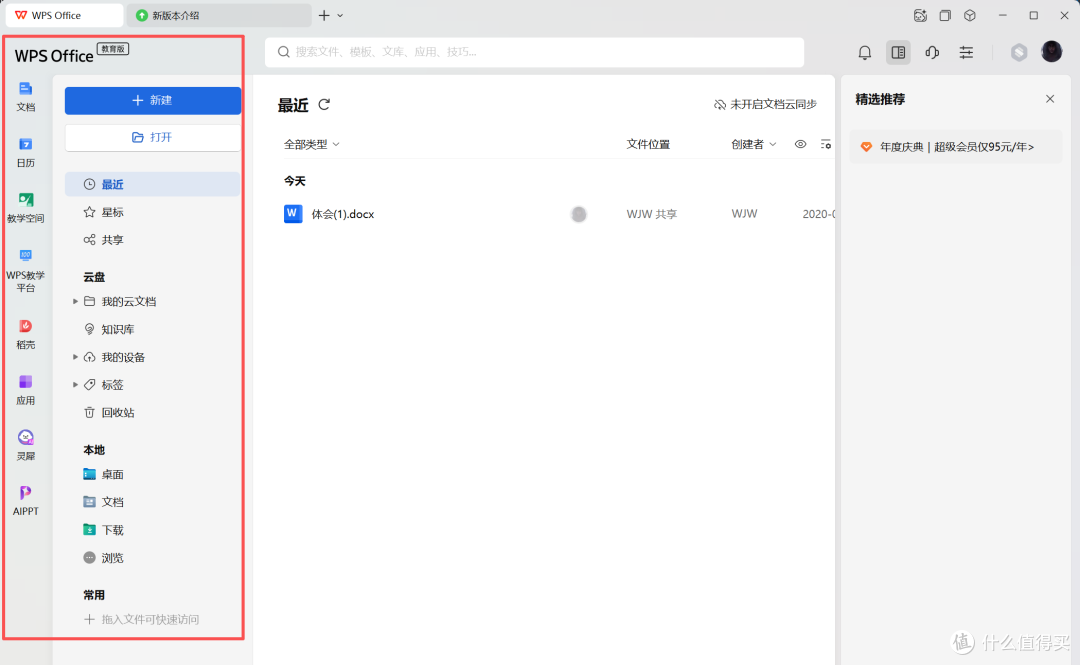Click the cube icon in title bar
1080x665 pixels.
pyautogui.click(x=970, y=15)
